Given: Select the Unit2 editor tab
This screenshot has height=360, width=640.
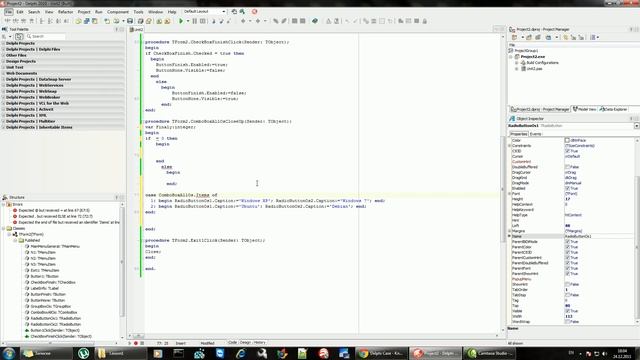Looking at the screenshot, I should (137, 29).
